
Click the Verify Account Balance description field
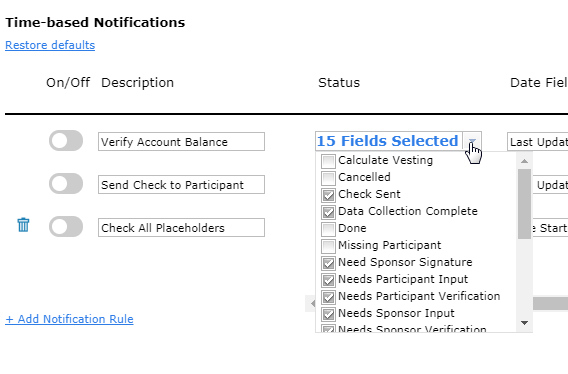(x=181, y=141)
